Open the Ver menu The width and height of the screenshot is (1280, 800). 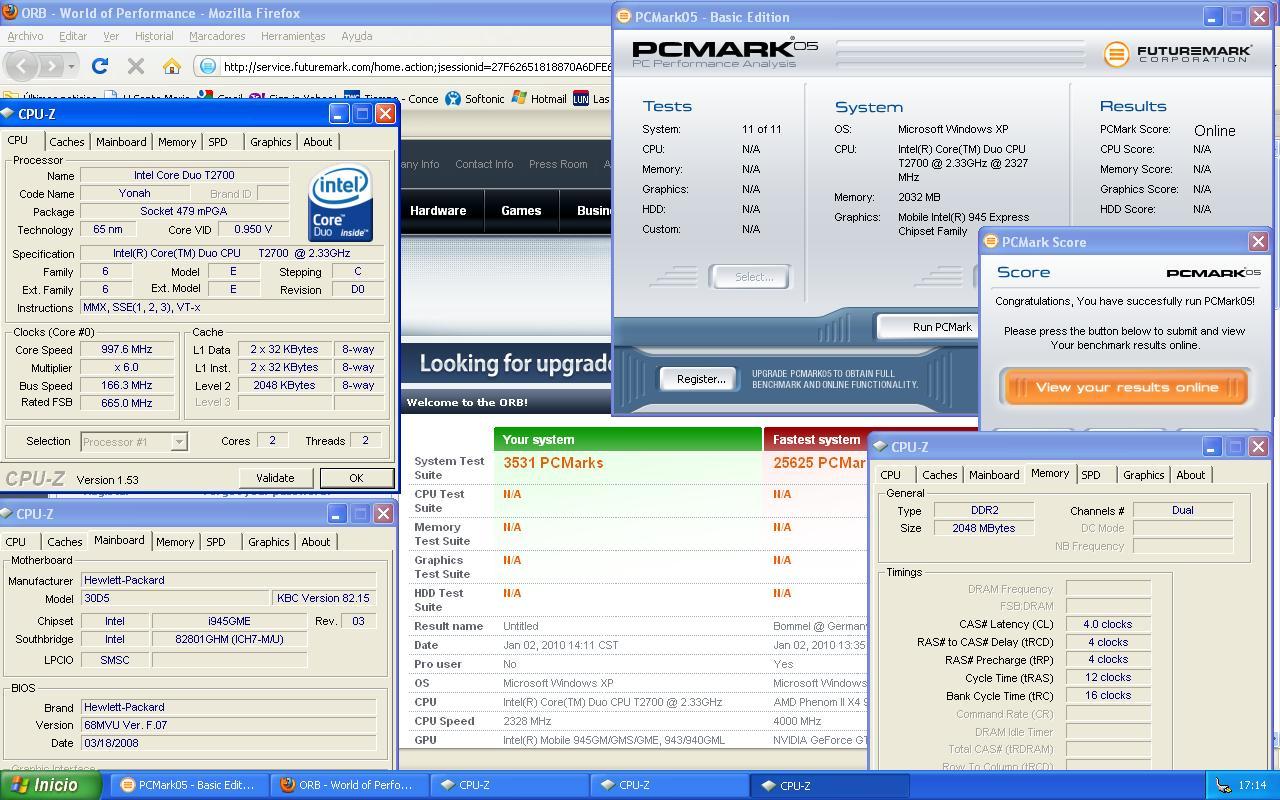(111, 36)
